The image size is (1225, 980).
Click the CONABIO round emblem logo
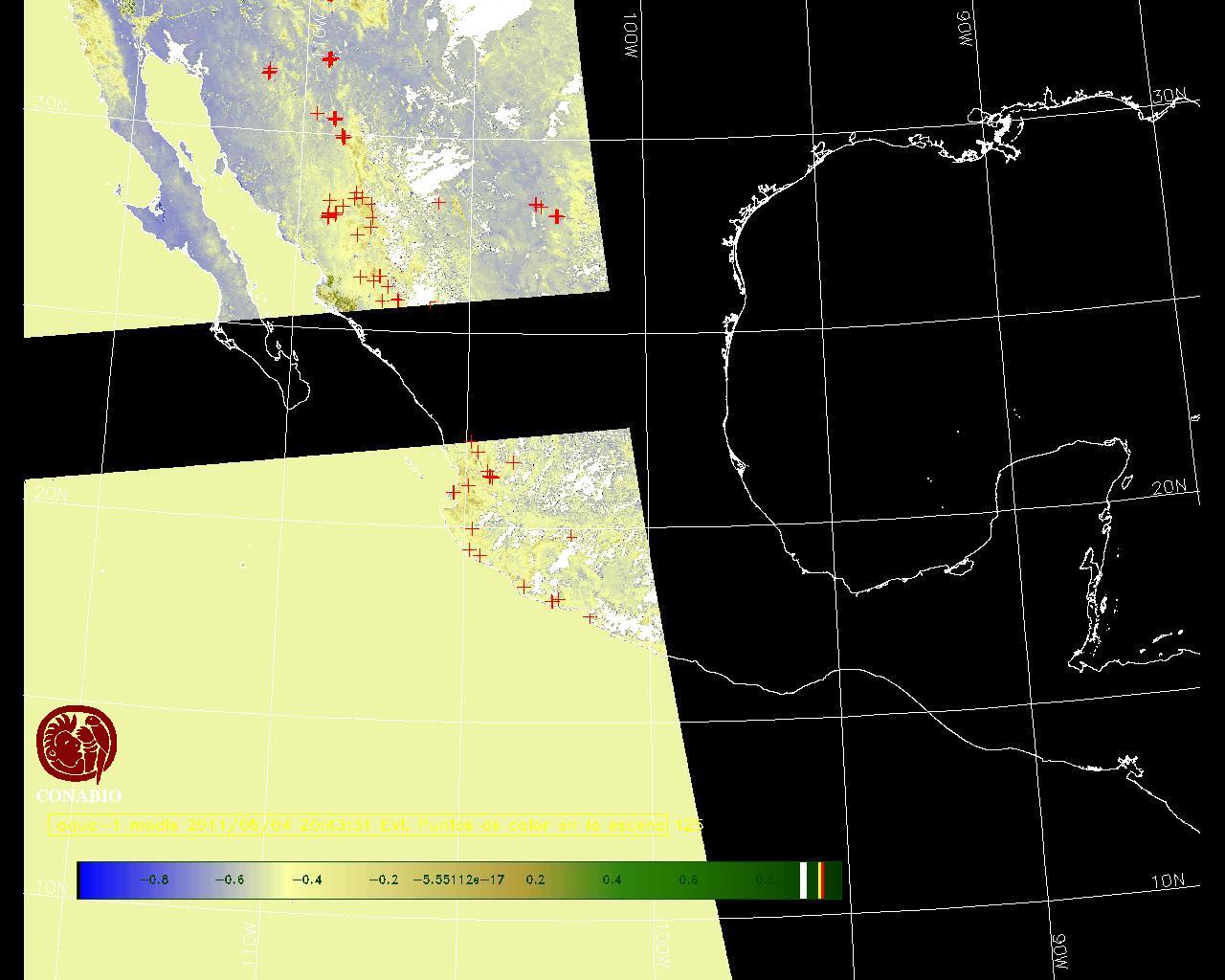tap(77, 744)
